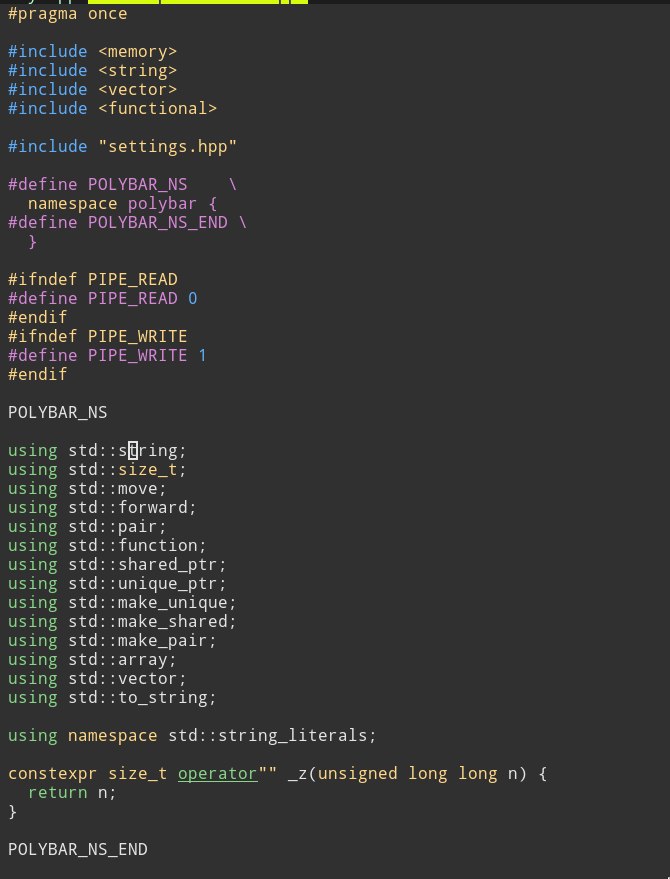Click the 'using std::to_string;' line
The height and width of the screenshot is (879, 670).
112,698
